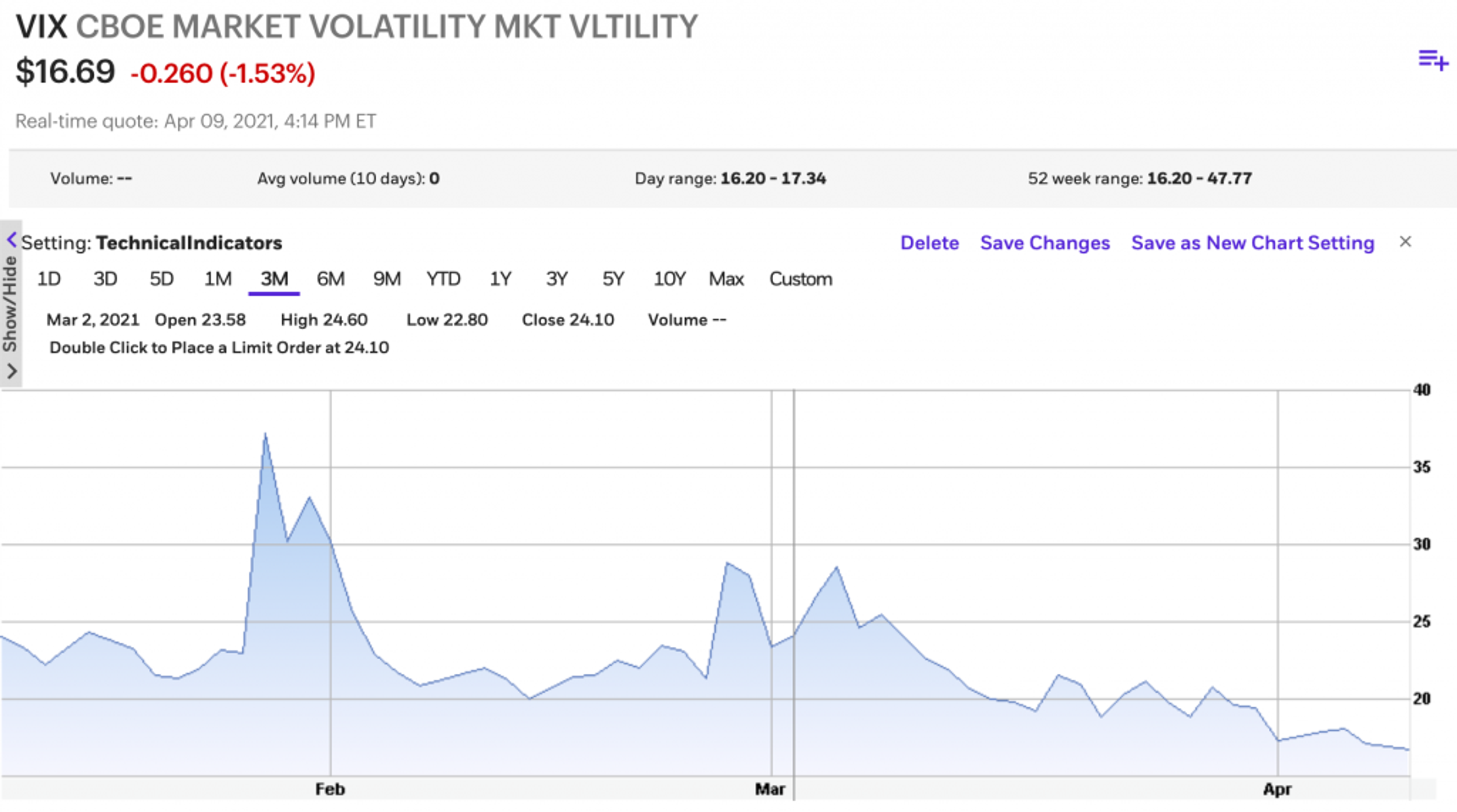Close the chart settings bar
The height and width of the screenshot is (812, 1457).
tap(1405, 242)
